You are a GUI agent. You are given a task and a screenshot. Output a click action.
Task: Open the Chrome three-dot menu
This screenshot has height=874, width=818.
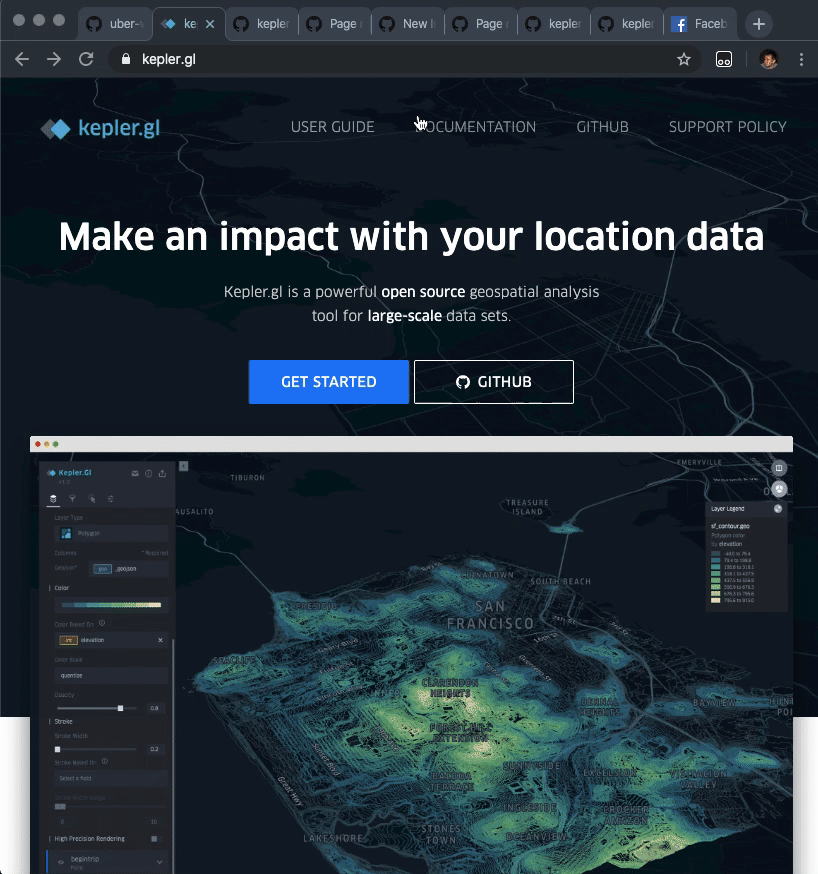coord(801,59)
